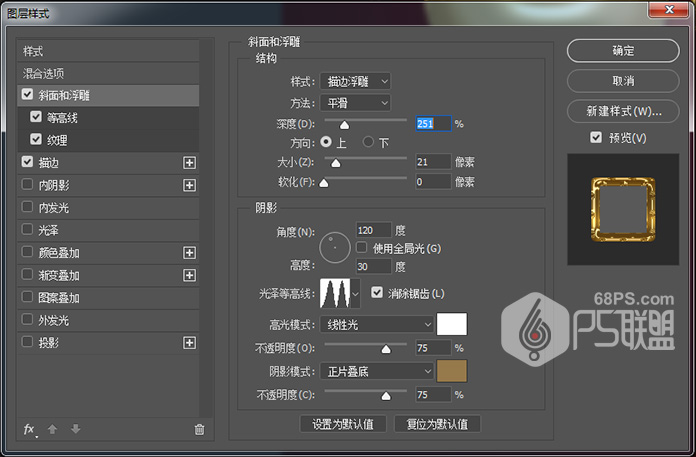Open 高光模式 dropdown showing 线性光
Image resolution: width=696 pixels, height=457 pixels.
(376, 325)
